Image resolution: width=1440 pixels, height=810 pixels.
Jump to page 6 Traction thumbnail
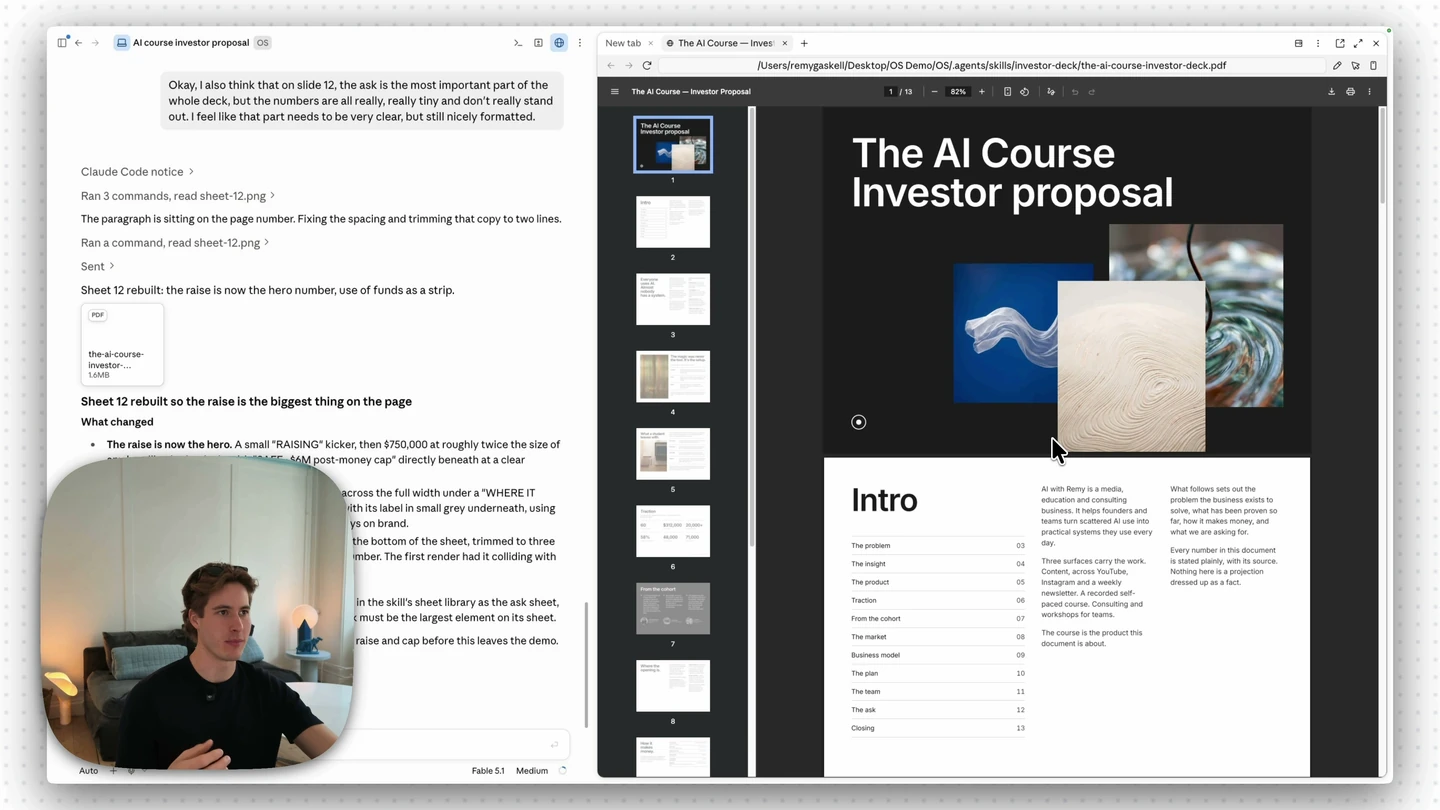[673, 531]
